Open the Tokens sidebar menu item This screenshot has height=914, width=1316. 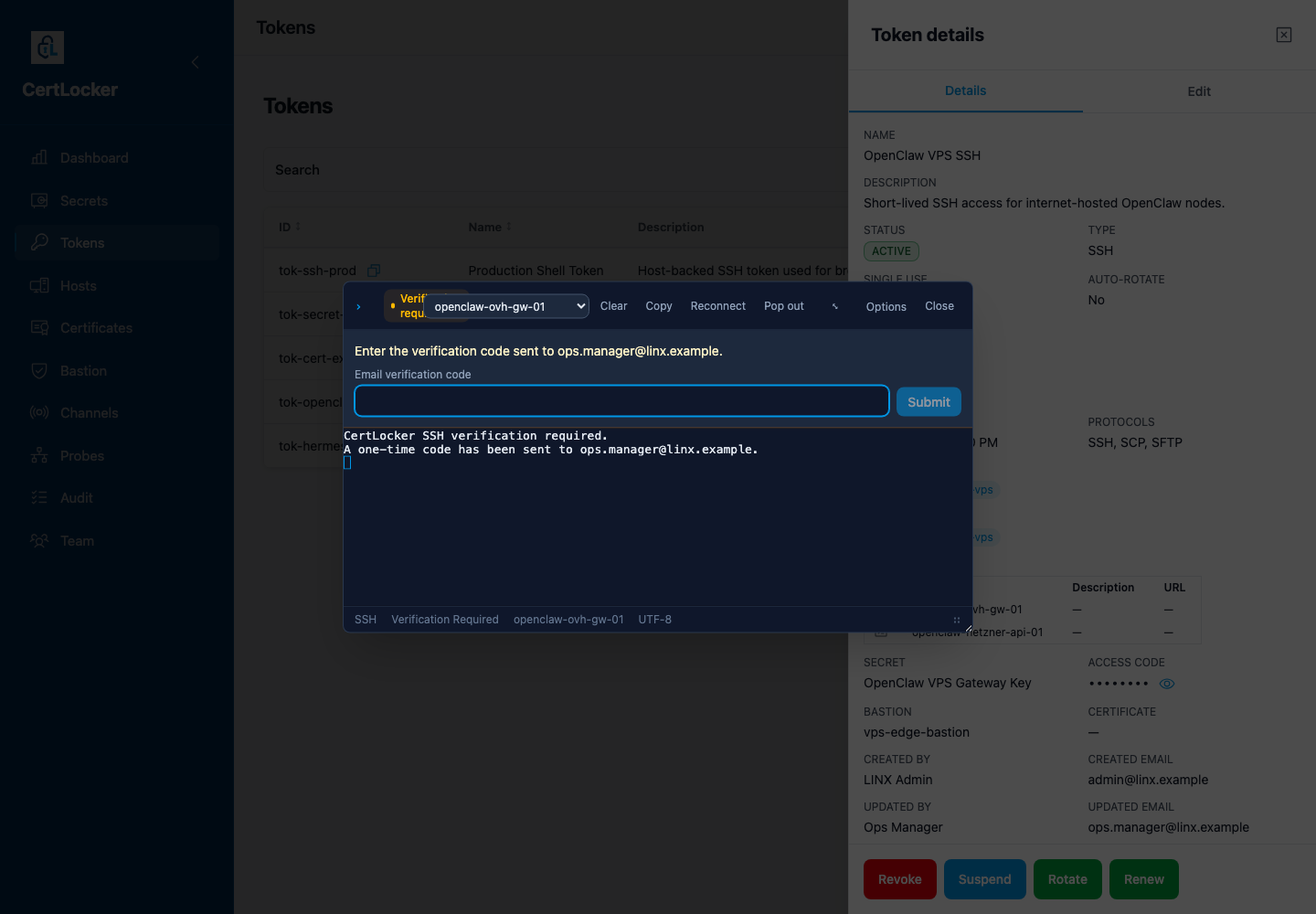(x=117, y=243)
